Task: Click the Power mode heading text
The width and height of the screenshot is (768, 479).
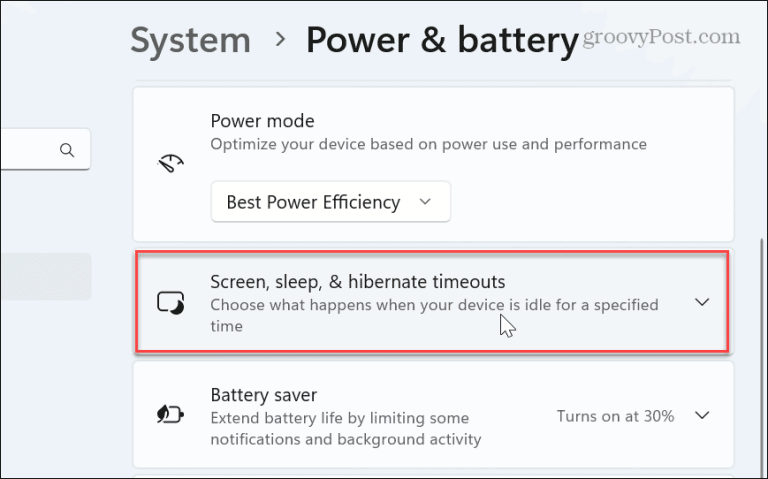Action: coord(263,121)
